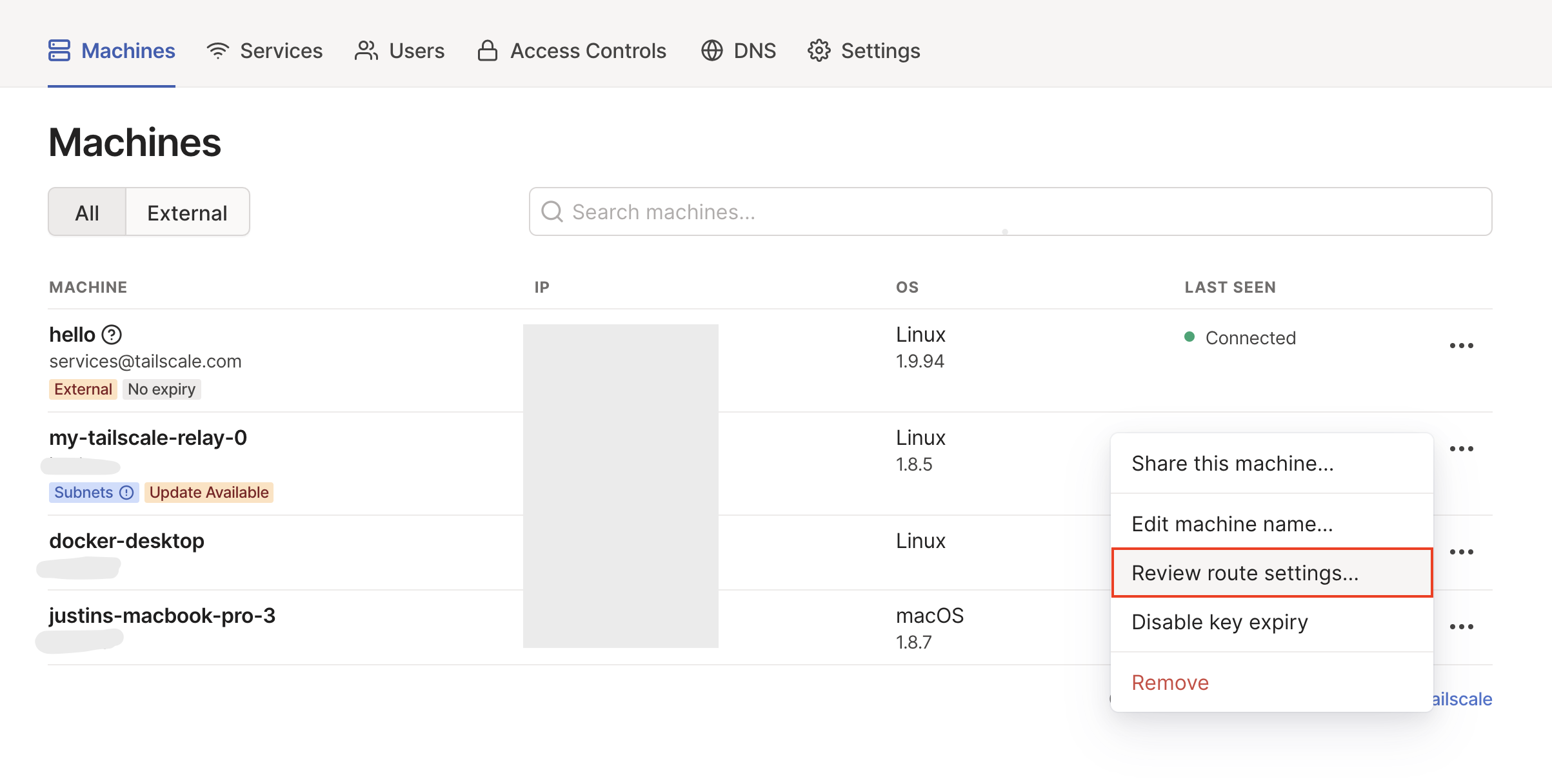This screenshot has width=1552, height=784.
Task: Focus the Search machines input field
Action: tap(1010, 211)
